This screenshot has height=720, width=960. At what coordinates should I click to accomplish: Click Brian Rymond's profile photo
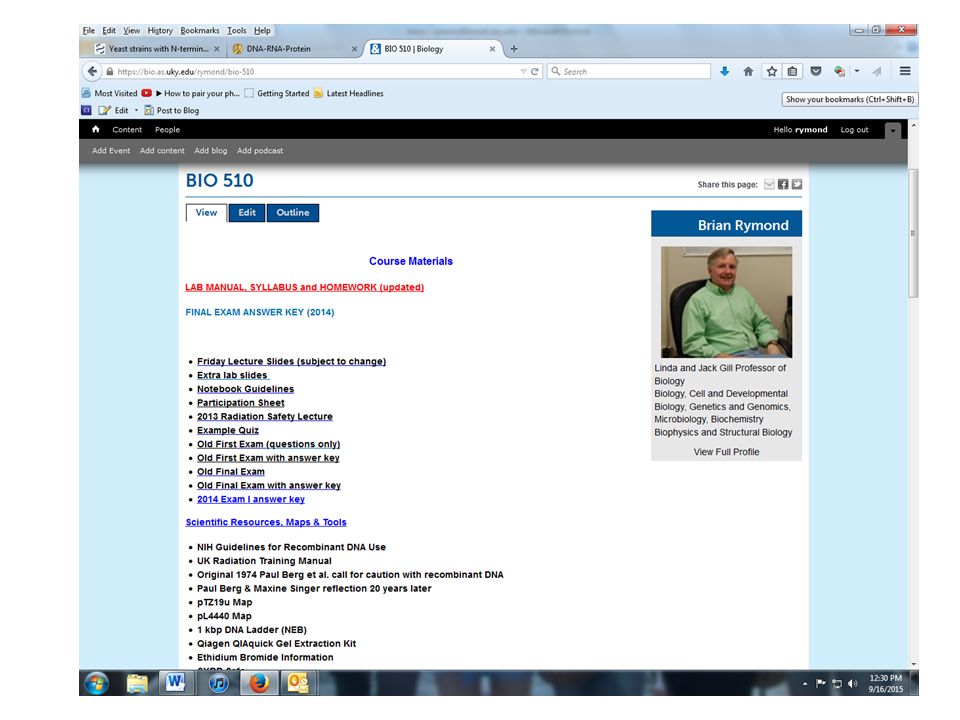[x=726, y=302]
